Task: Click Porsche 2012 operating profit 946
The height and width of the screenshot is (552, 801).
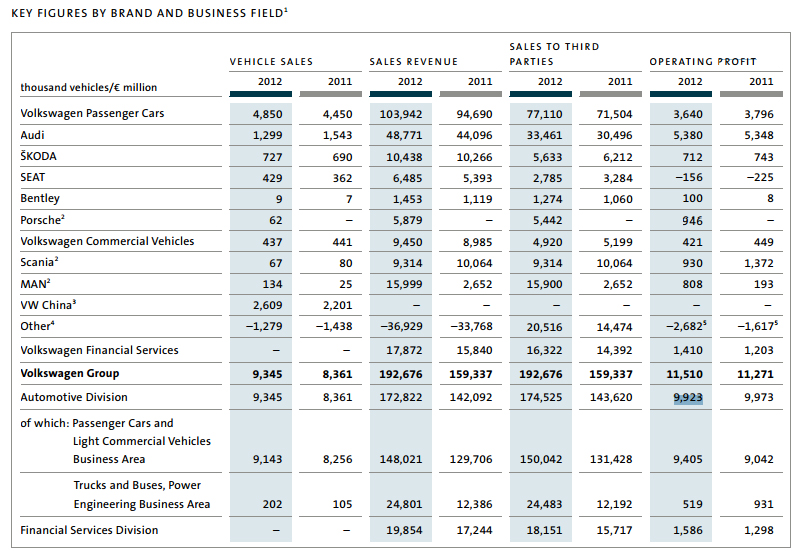Action: 692,221
